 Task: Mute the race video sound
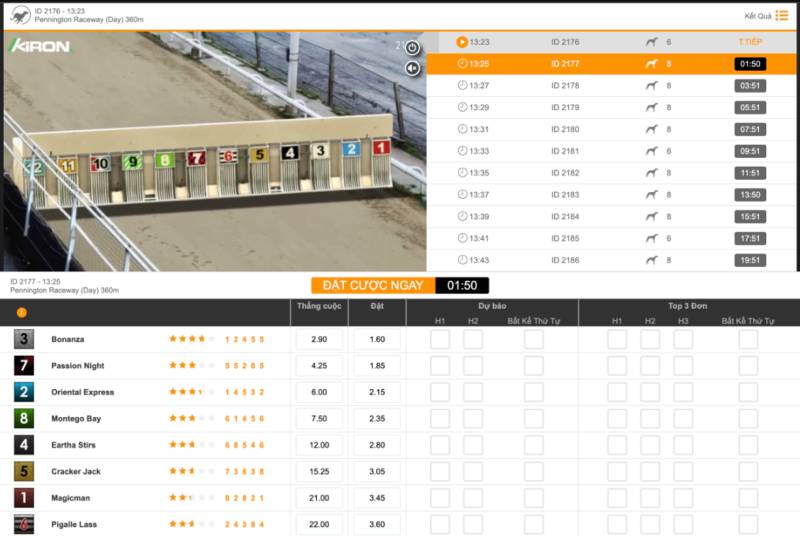(412, 68)
